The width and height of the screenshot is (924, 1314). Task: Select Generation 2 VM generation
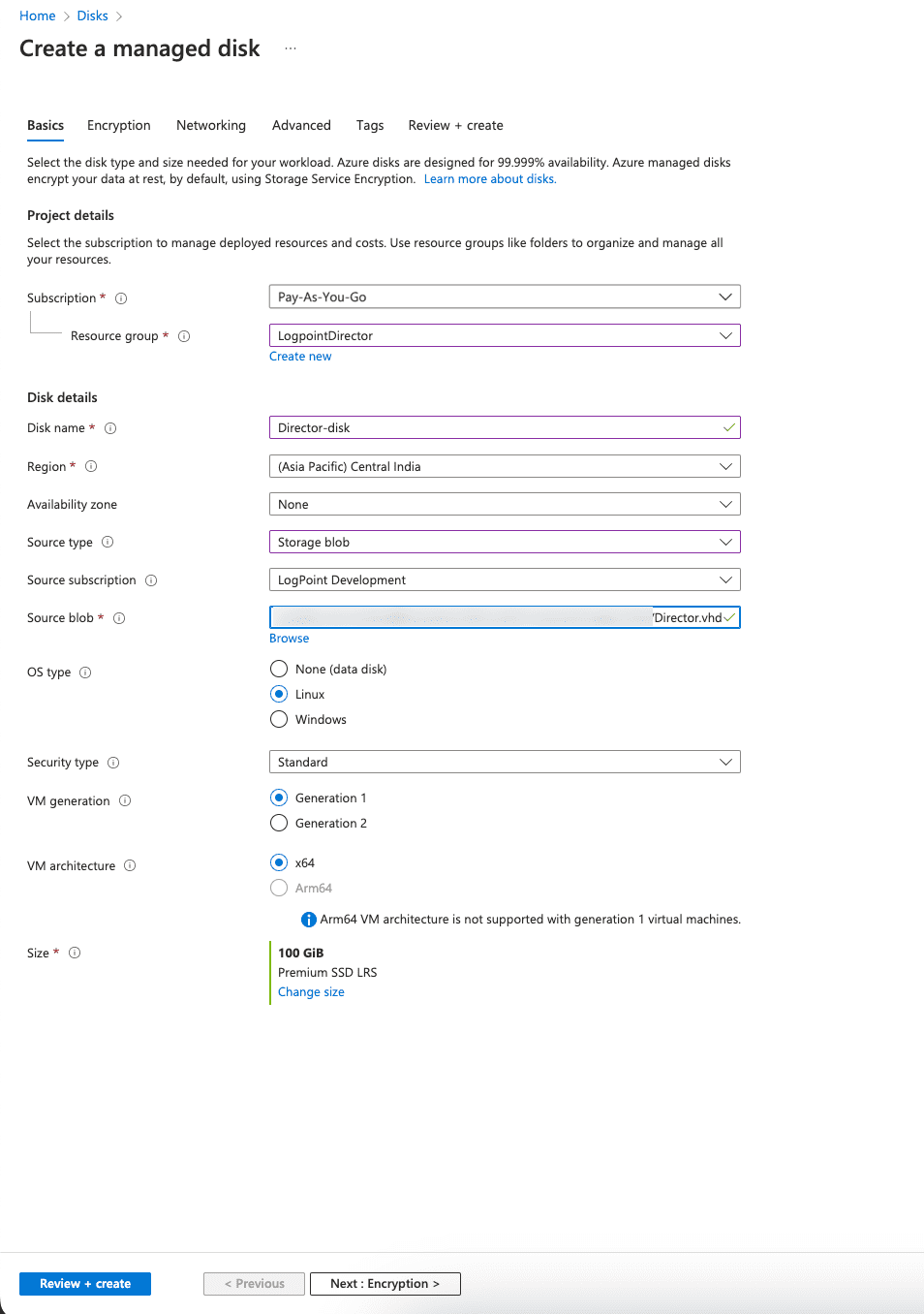coord(279,823)
